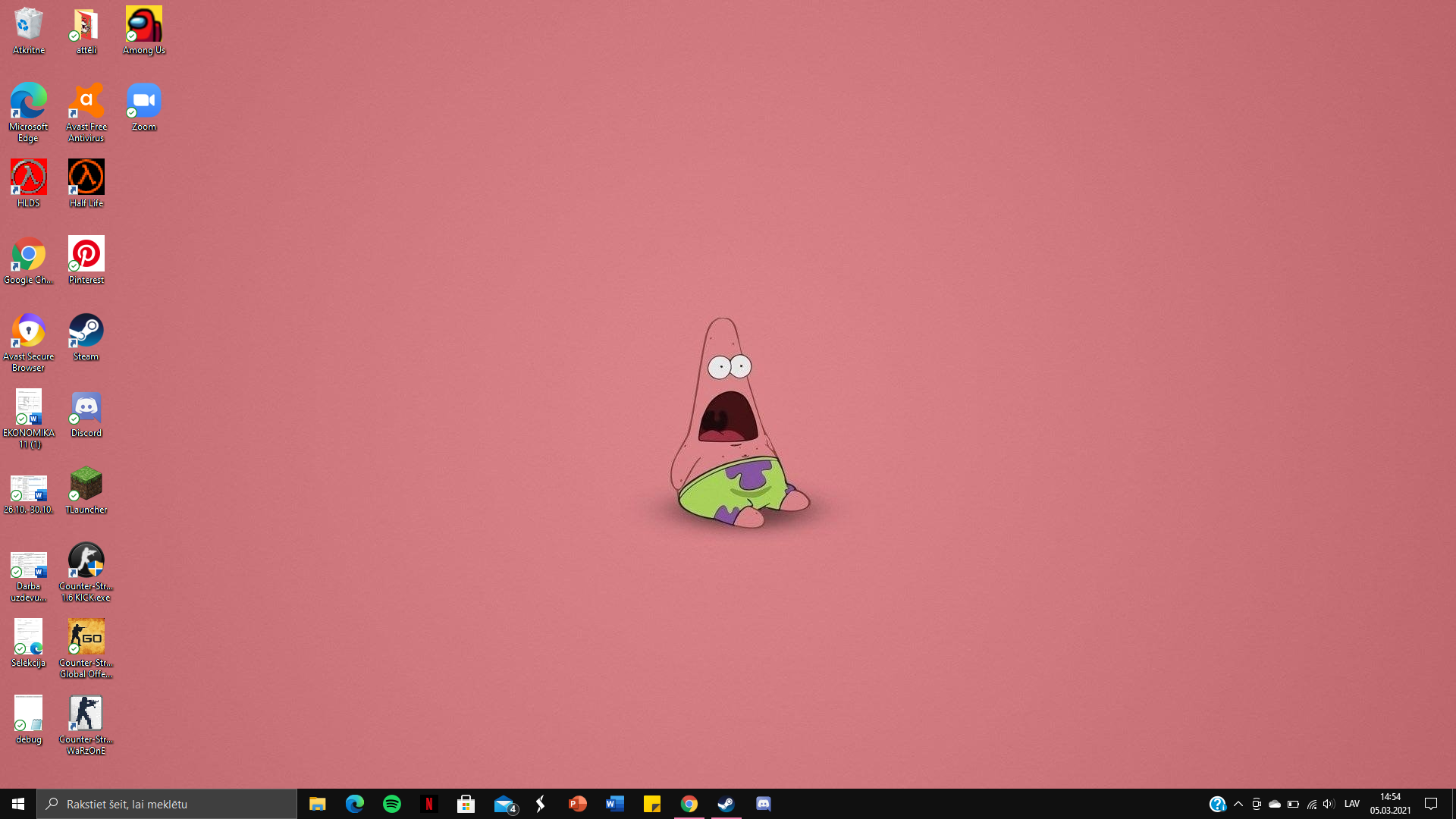Select the TLauncher desktop icon
The height and width of the screenshot is (819, 1456).
pyautogui.click(x=86, y=490)
